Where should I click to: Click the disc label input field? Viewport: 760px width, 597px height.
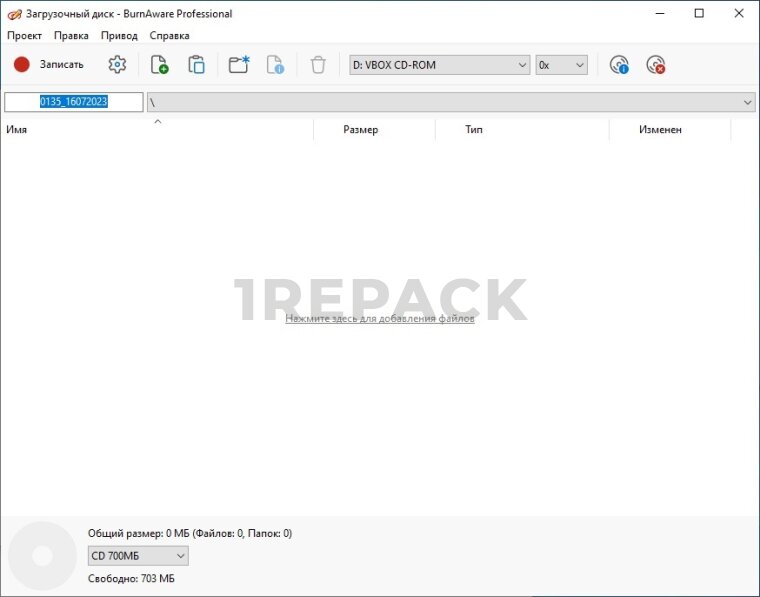tap(73, 102)
